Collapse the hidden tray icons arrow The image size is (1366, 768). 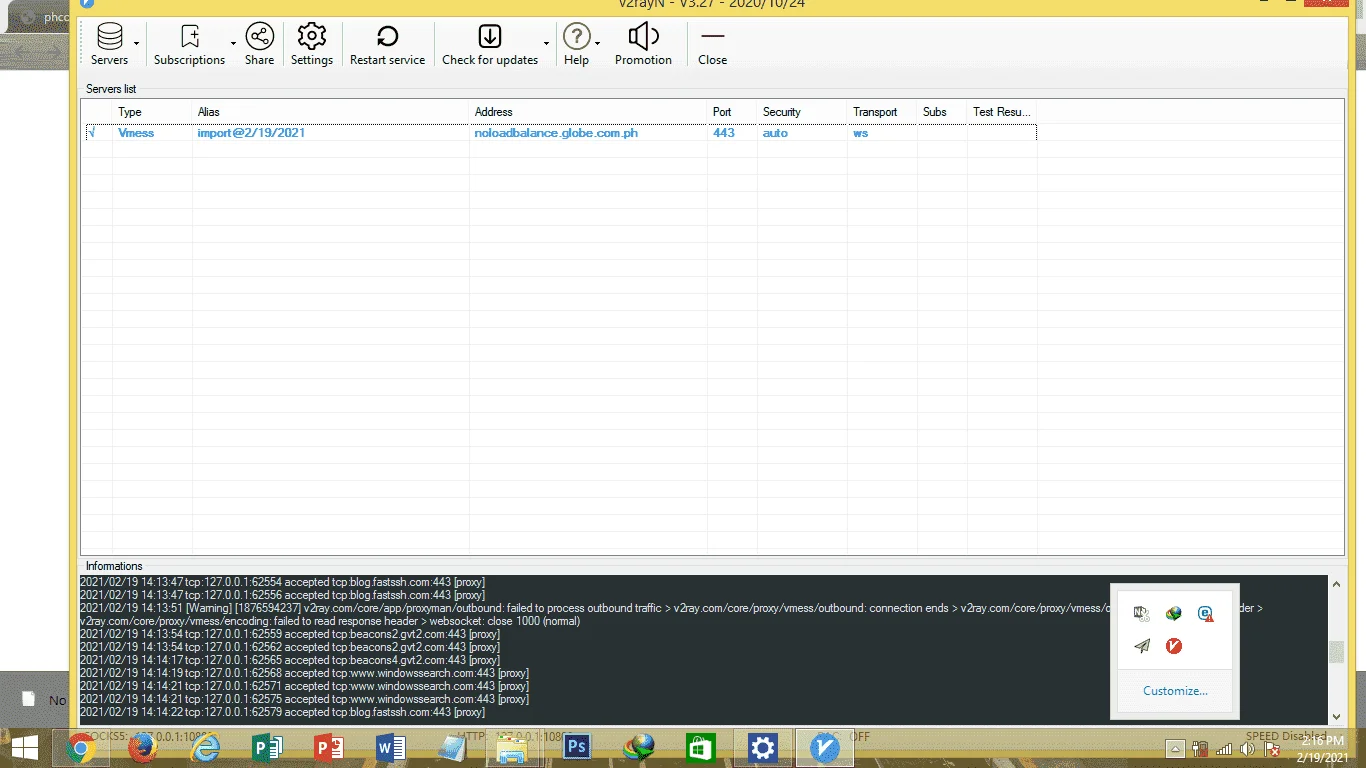tap(1176, 749)
